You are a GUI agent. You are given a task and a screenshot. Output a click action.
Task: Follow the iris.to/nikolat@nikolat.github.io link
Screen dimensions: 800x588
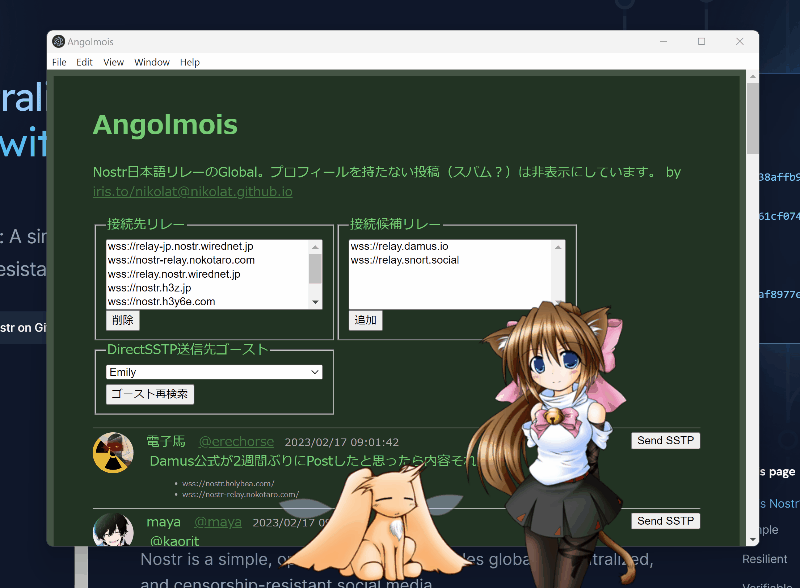[192, 191]
